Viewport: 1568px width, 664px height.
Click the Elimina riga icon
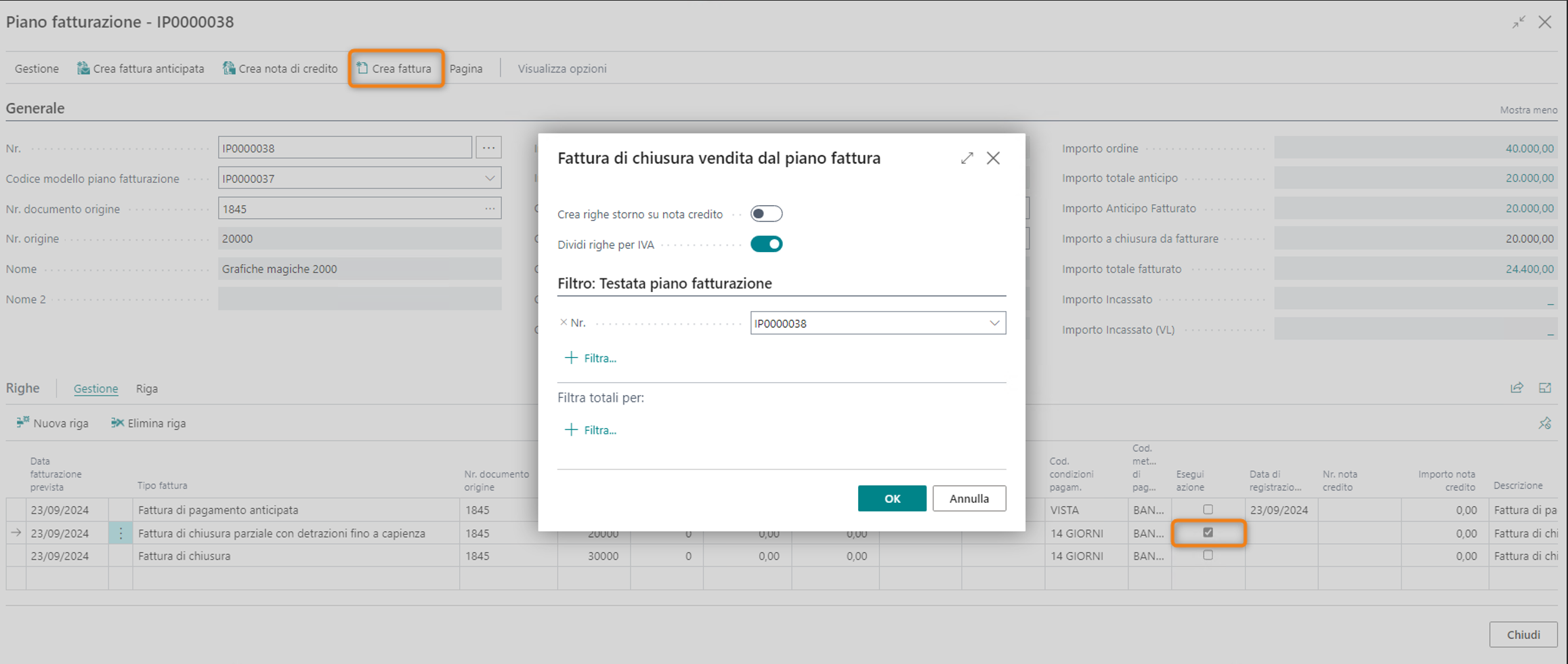click(117, 423)
